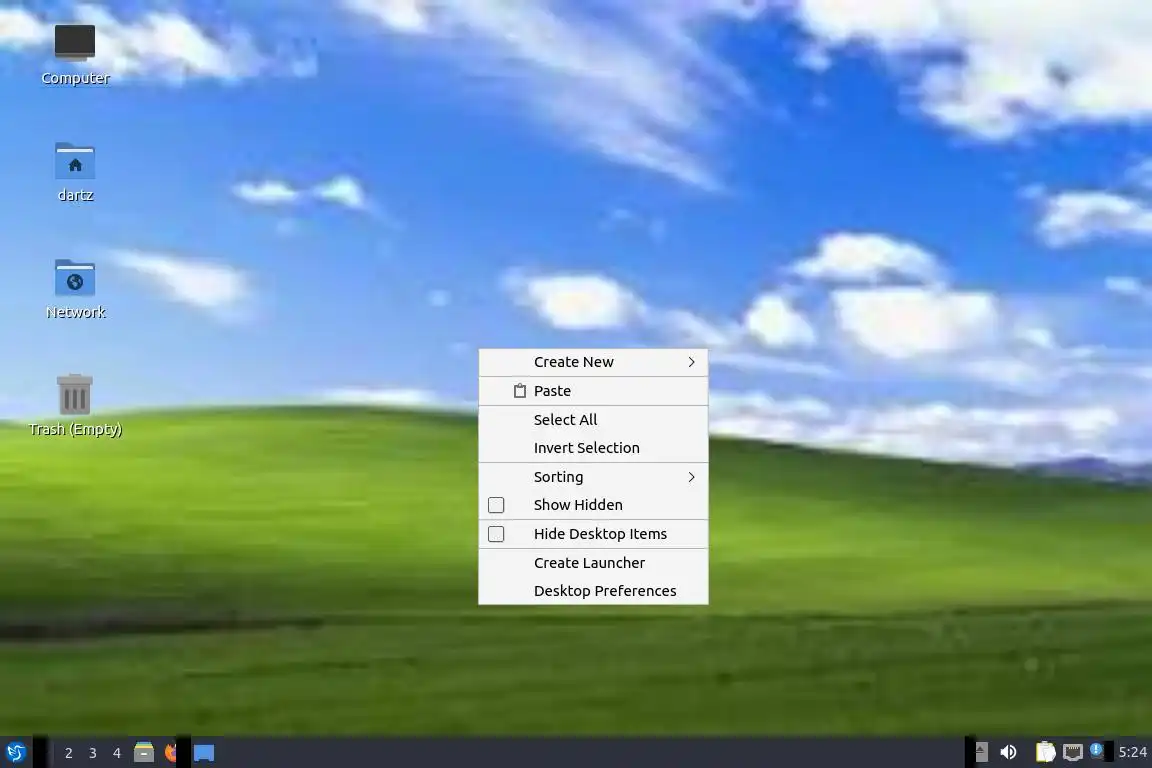Toggle the Show Hidden checkbox
The width and height of the screenshot is (1152, 768).
point(496,505)
